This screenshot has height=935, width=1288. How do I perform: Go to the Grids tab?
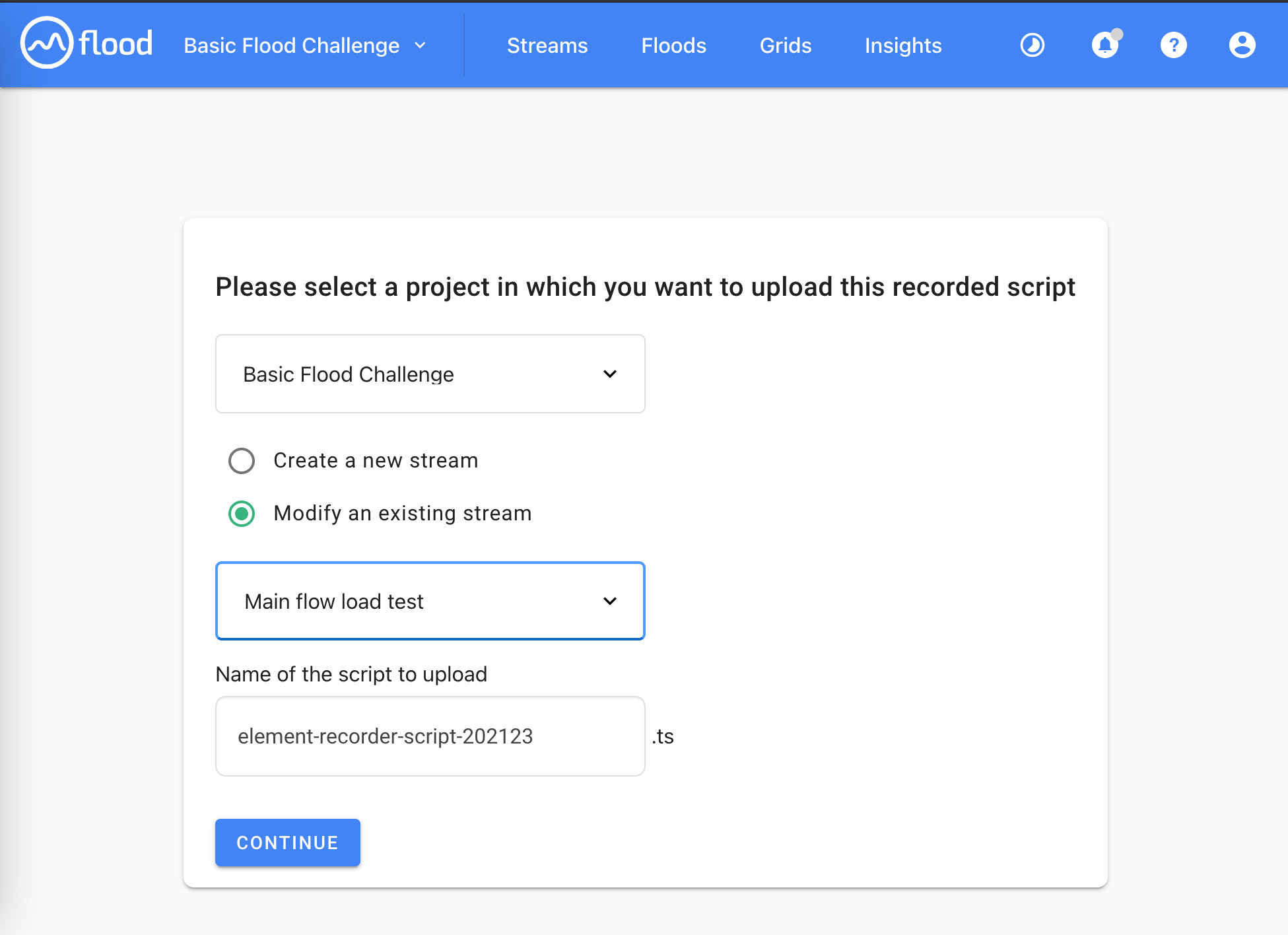pyautogui.click(x=785, y=46)
